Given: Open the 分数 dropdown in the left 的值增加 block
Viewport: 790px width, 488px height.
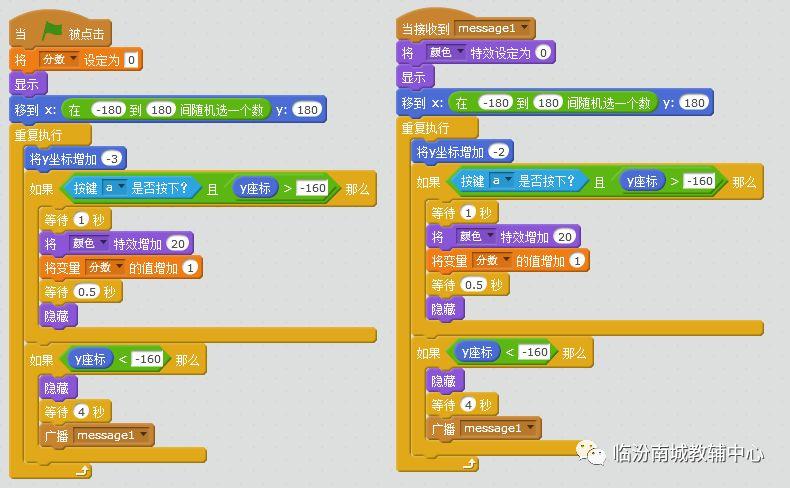Looking at the screenshot, I should click(x=105, y=267).
